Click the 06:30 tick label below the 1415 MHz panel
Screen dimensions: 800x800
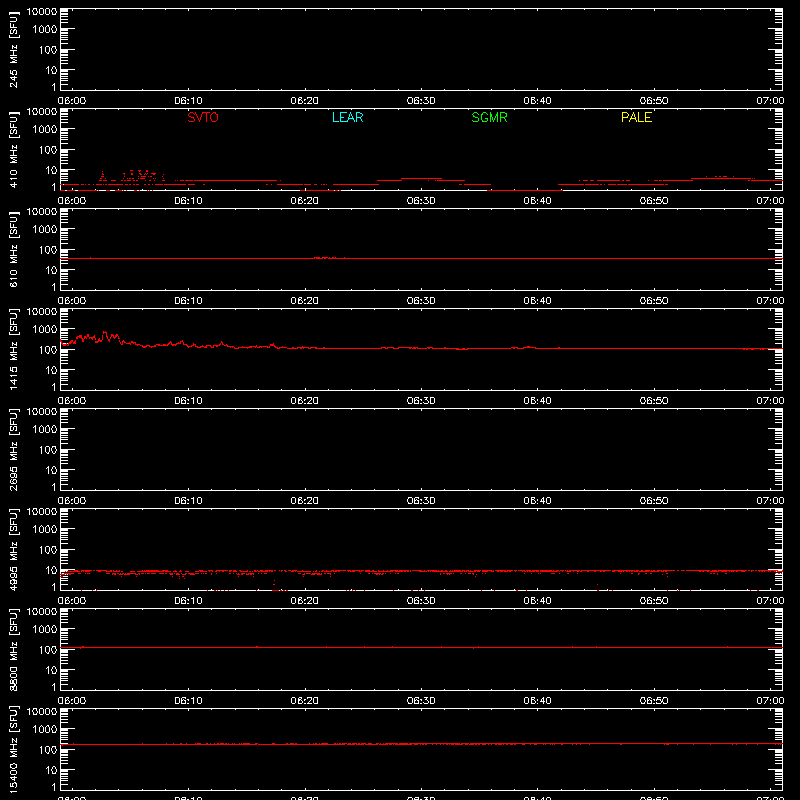(421, 401)
